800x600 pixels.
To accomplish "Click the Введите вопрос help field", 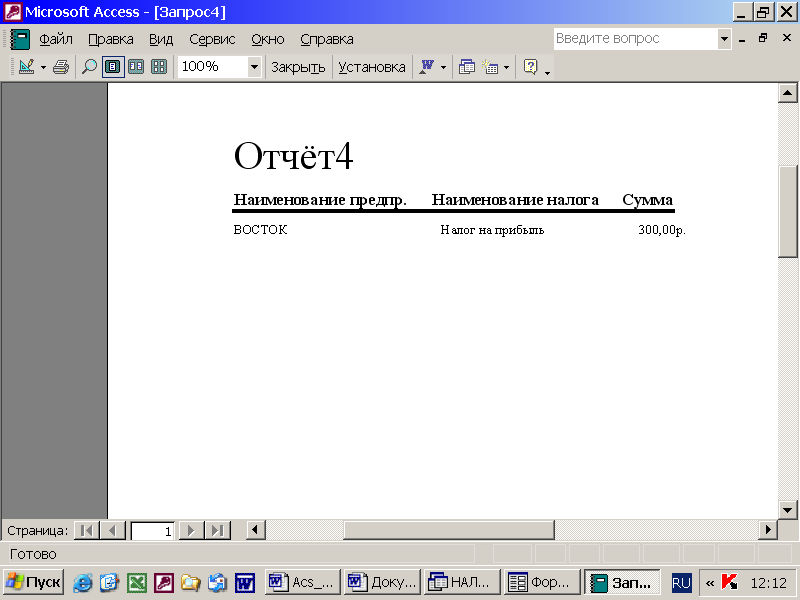I will (636, 39).
